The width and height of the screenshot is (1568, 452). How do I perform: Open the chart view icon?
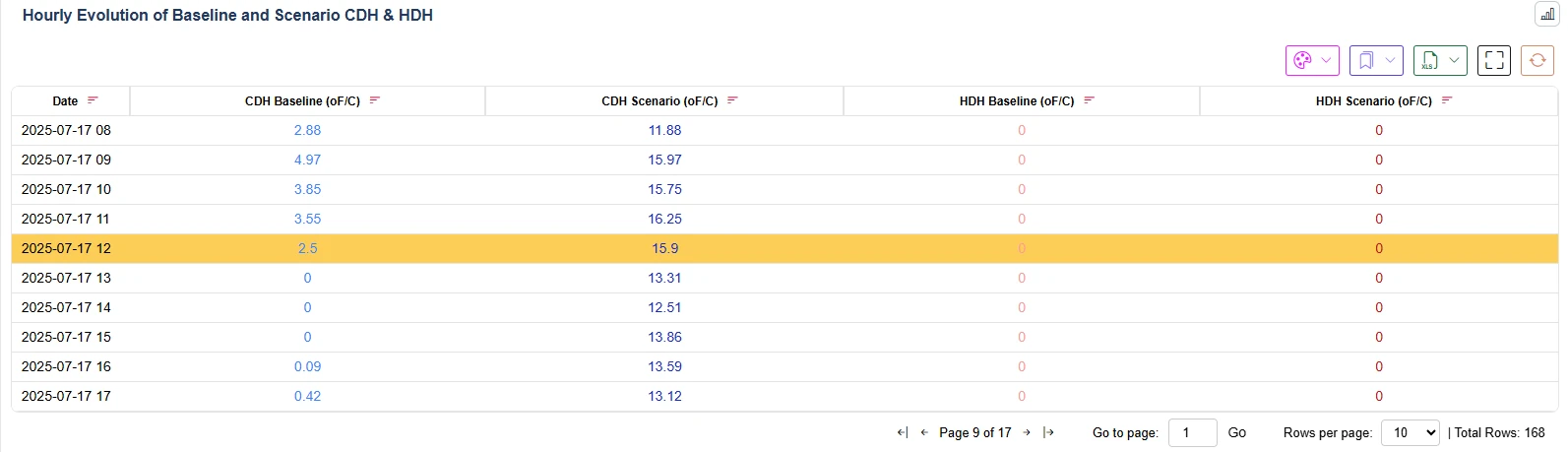pyautogui.click(x=1547, y=15)
